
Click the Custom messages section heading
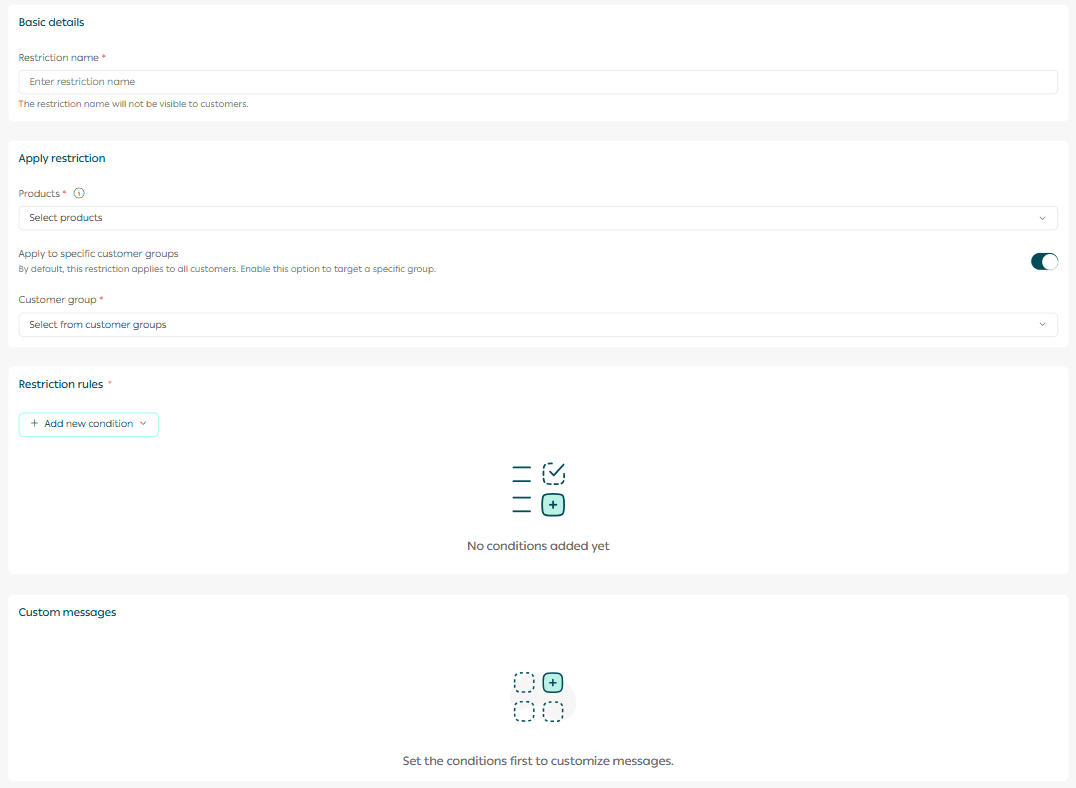click(67, 612)
